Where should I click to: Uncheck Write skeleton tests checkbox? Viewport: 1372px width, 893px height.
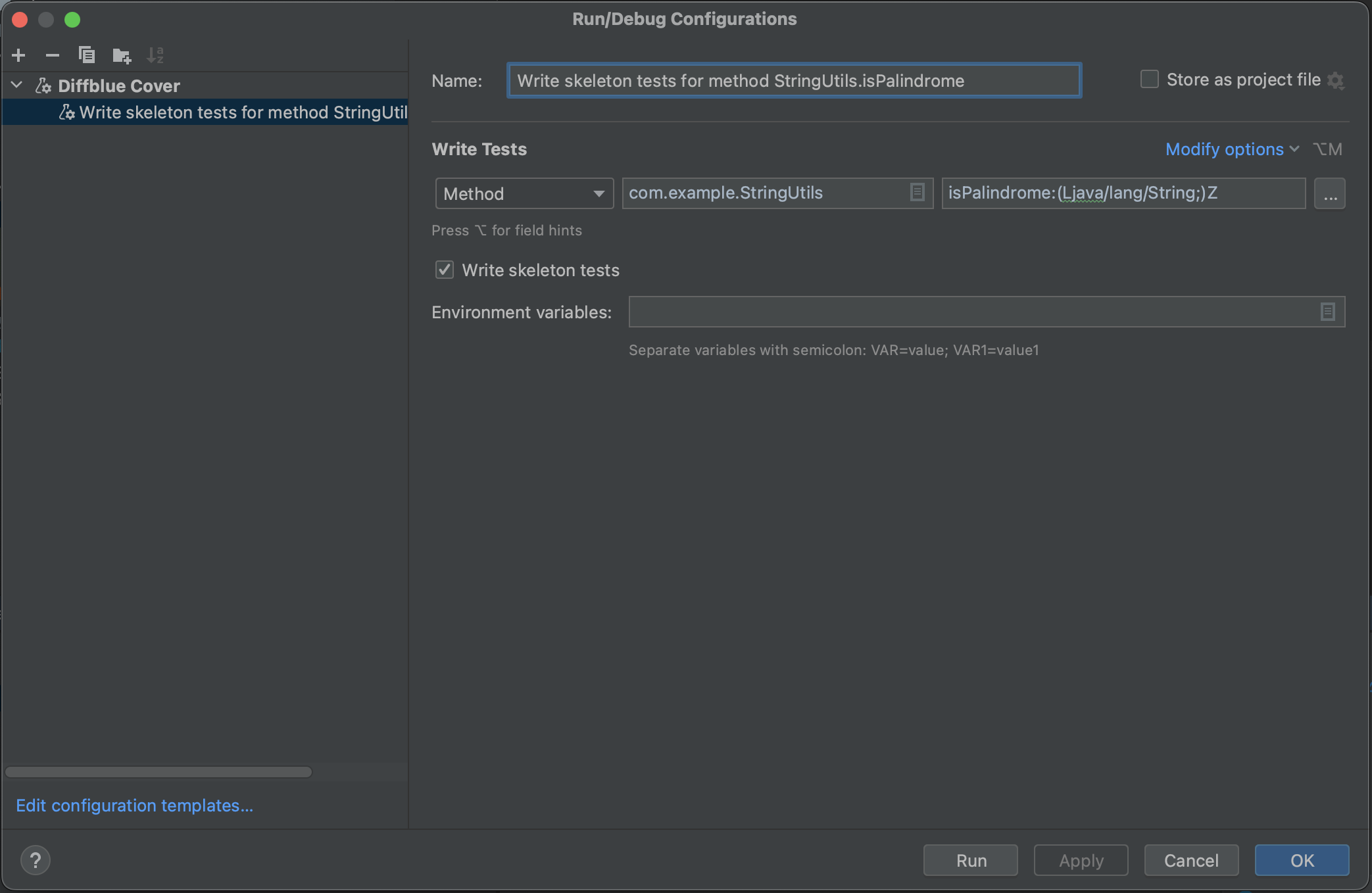click(x=445, y=270)
